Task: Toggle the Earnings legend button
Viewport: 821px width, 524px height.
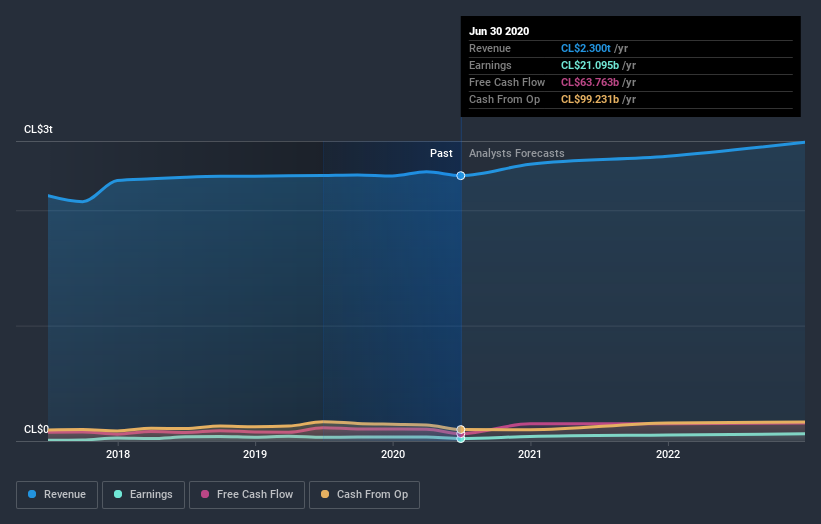Action: pos(143,495)
